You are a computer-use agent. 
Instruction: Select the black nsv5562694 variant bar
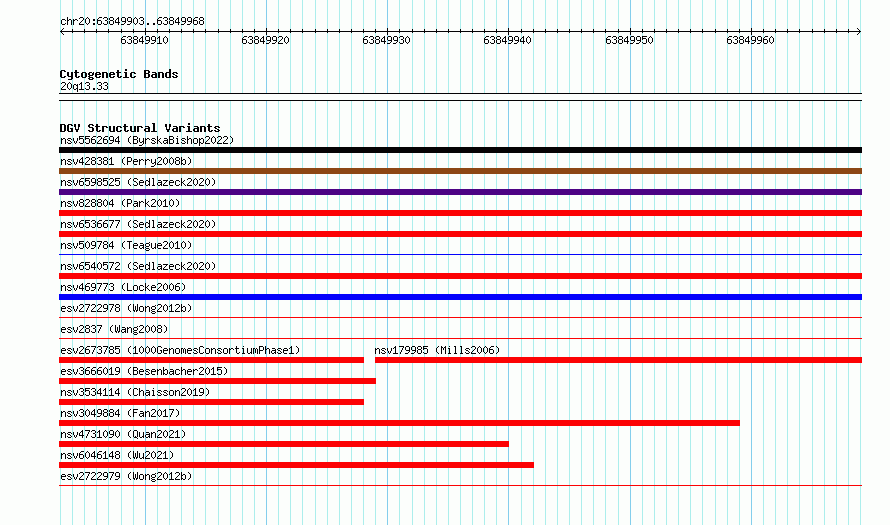pos(460,150)
